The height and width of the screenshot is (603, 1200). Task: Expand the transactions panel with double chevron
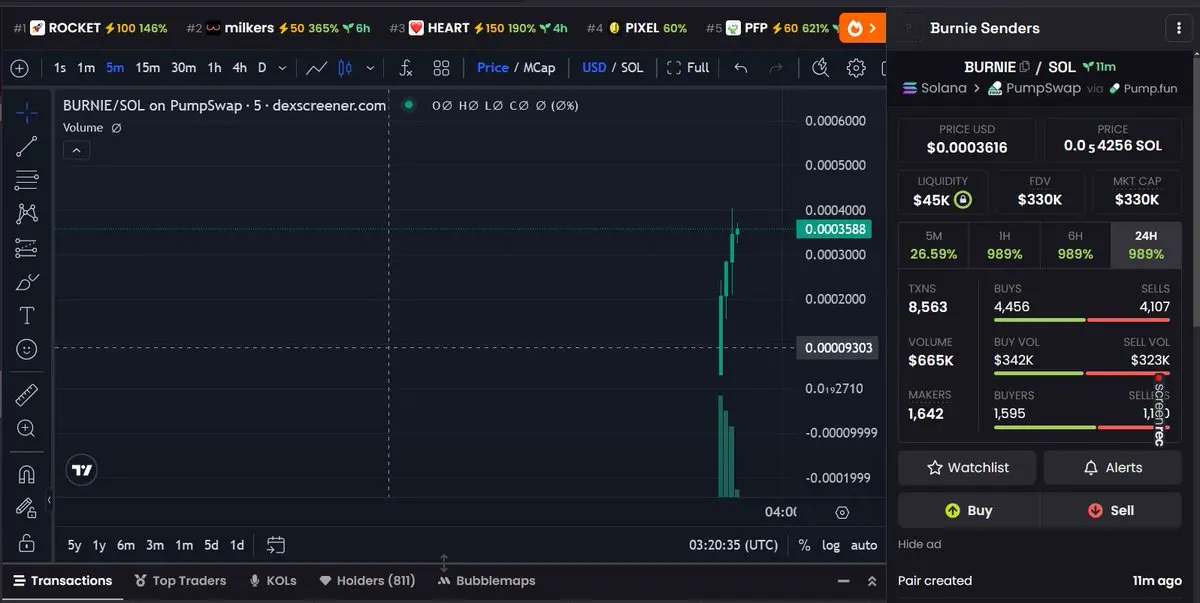[872, 581]
